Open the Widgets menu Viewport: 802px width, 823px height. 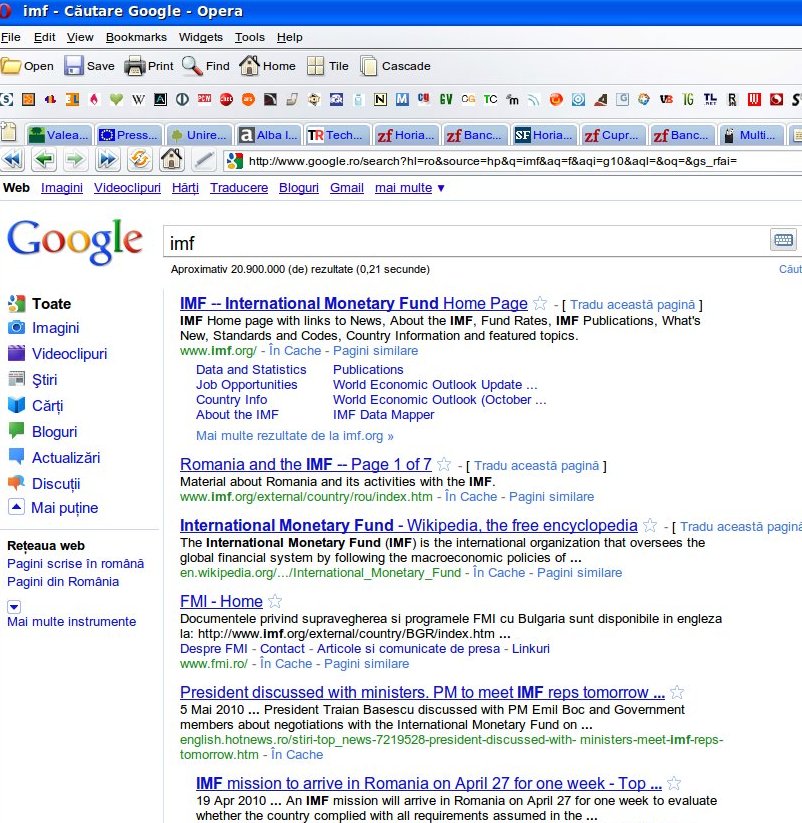pyautogui.click(x=200, y=37)
